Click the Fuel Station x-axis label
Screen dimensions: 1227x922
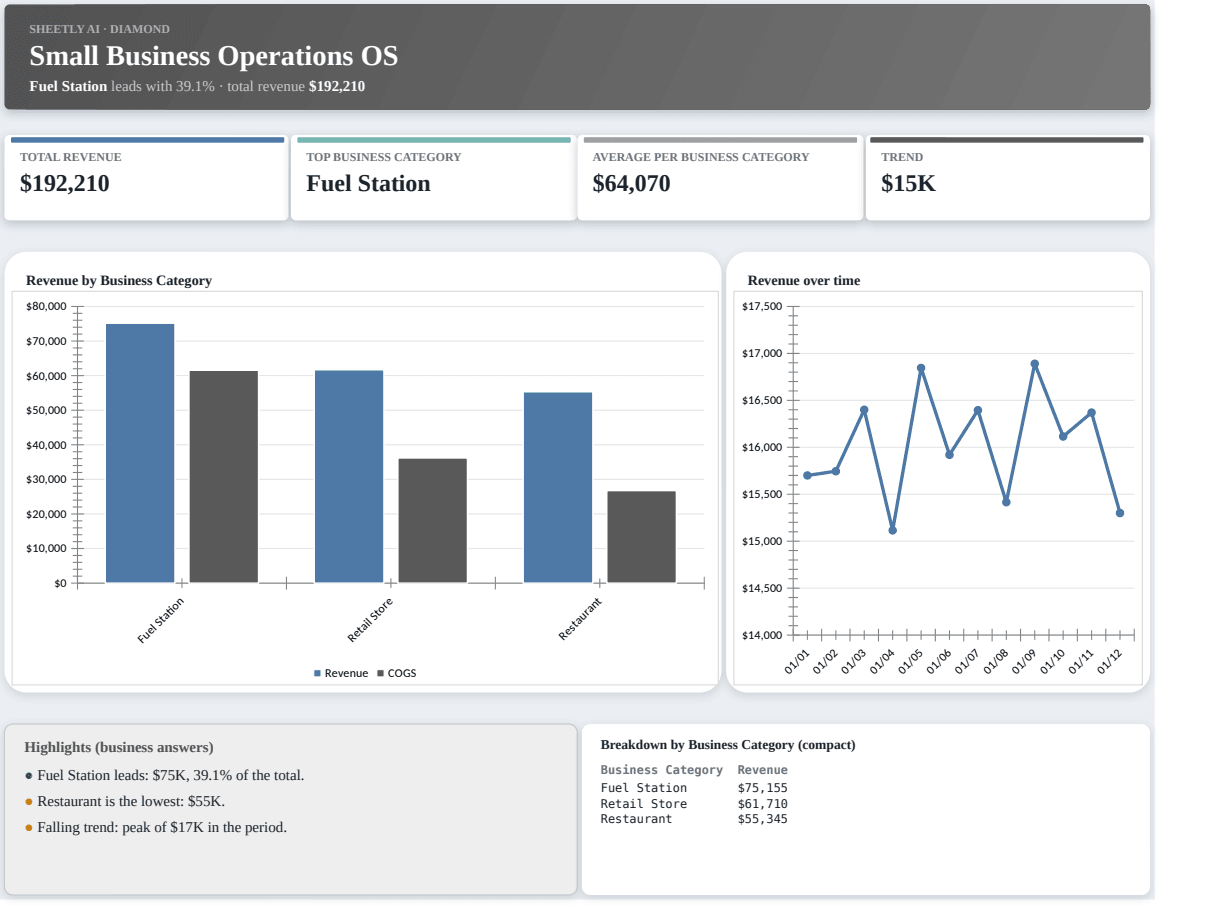pyautogui.click(x=161, y=620)
